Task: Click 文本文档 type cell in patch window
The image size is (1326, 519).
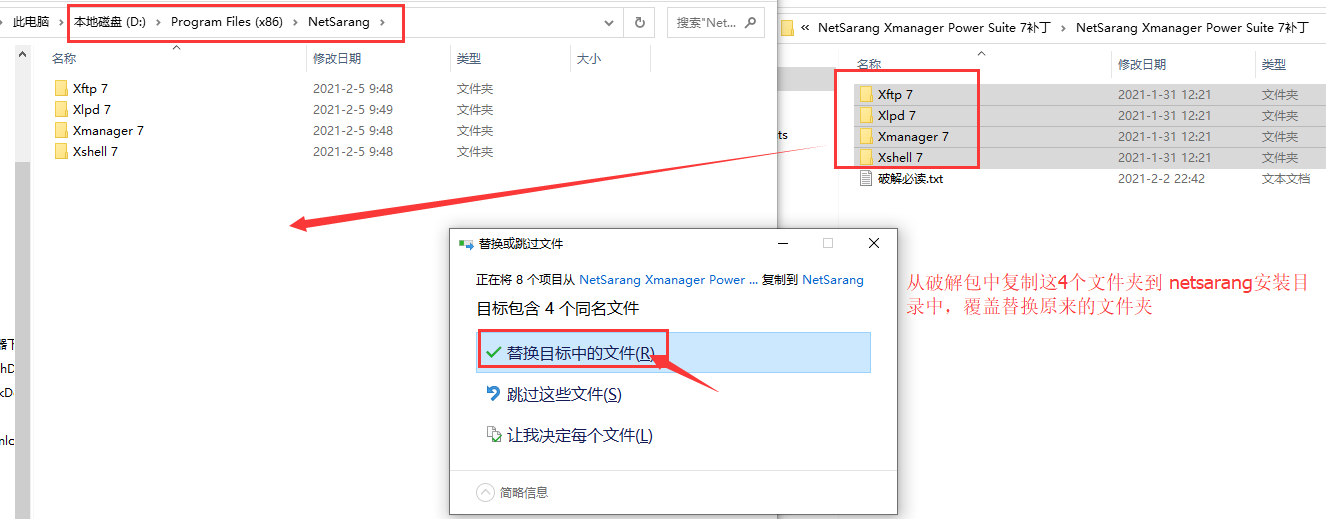Action: point(1286,179)
